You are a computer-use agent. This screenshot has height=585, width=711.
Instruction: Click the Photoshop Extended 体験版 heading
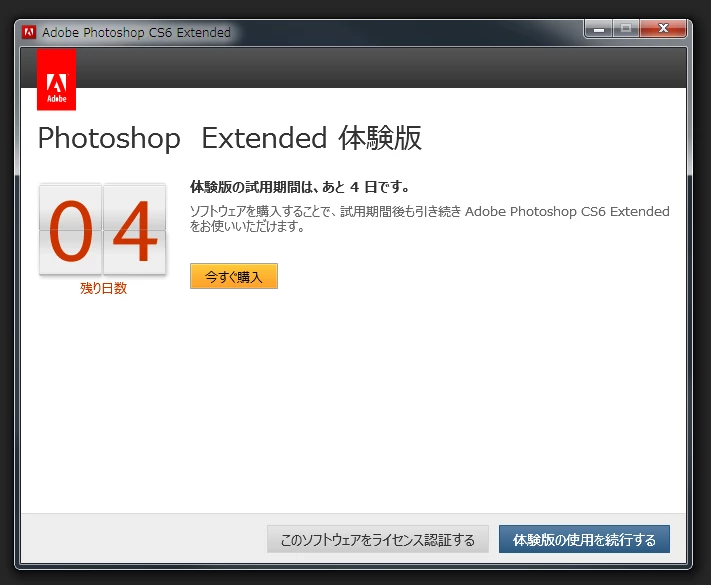[230, 138]
